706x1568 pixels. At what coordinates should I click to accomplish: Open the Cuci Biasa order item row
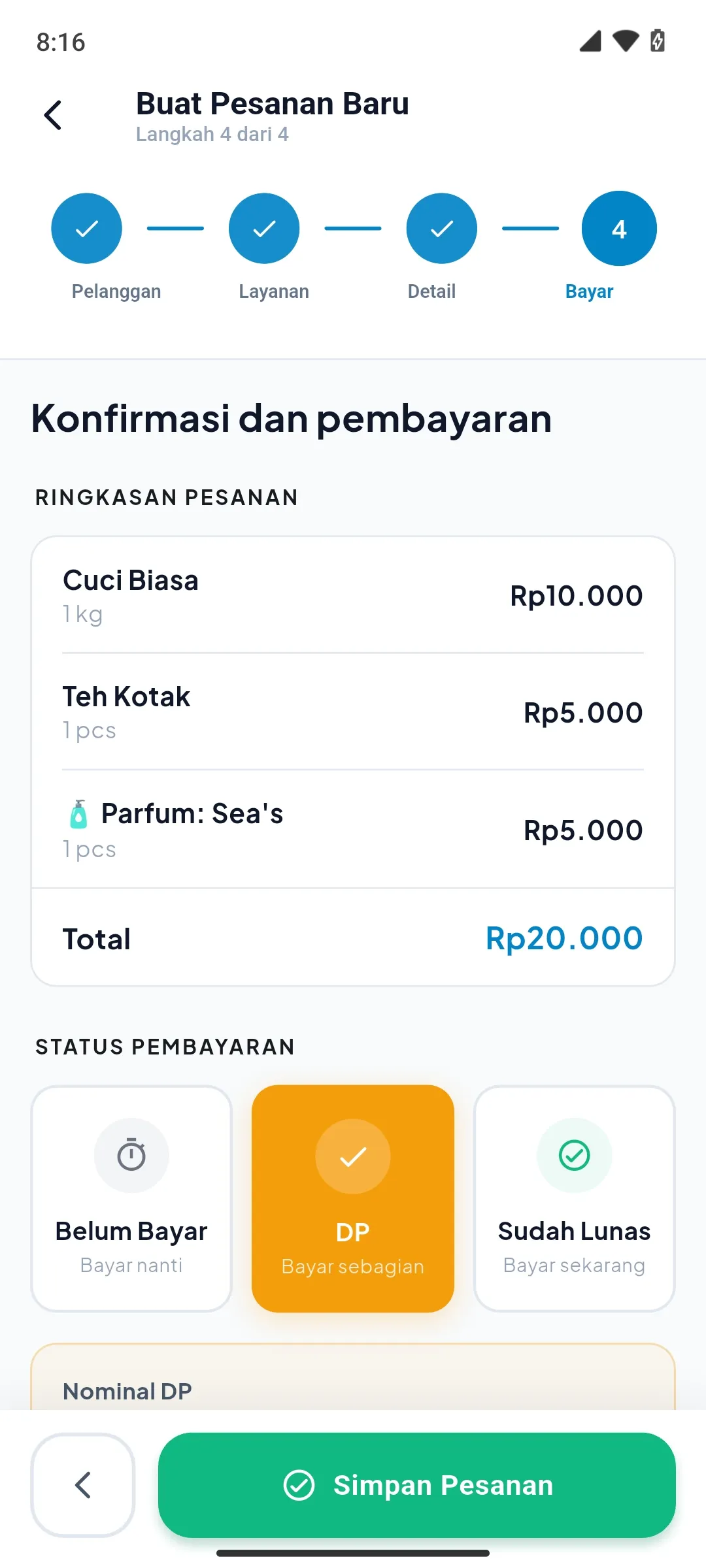353,595
